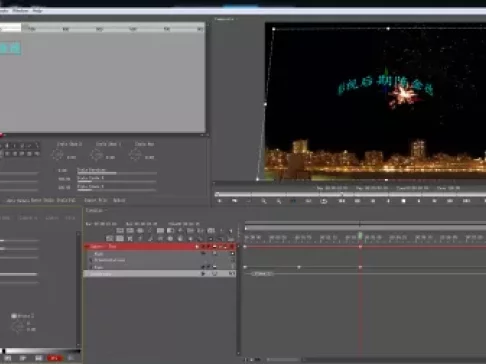Collapse the red layer using its left arrow
Screen dimensions: 486x364
tap(87, 247)
